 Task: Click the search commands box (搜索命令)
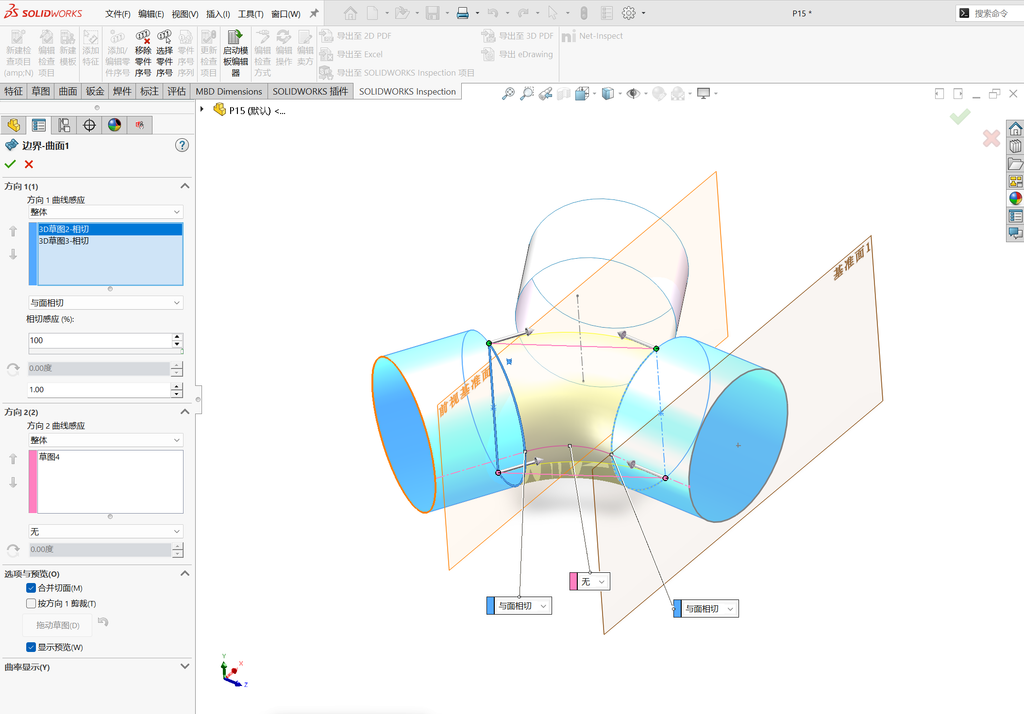pos(991,13)
